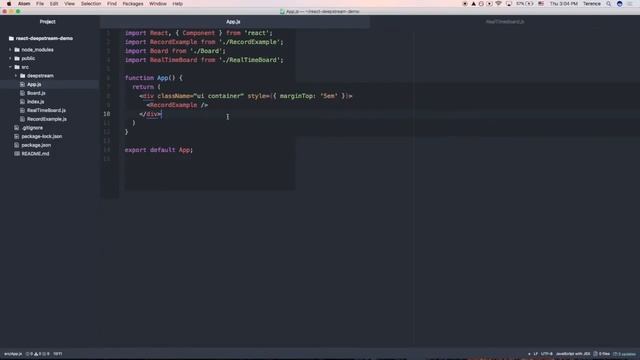Click the RealTimeBoard.js file icon
Image resolution: width=640 pixels, height=360 pixels.
click(x=22, y=110)
